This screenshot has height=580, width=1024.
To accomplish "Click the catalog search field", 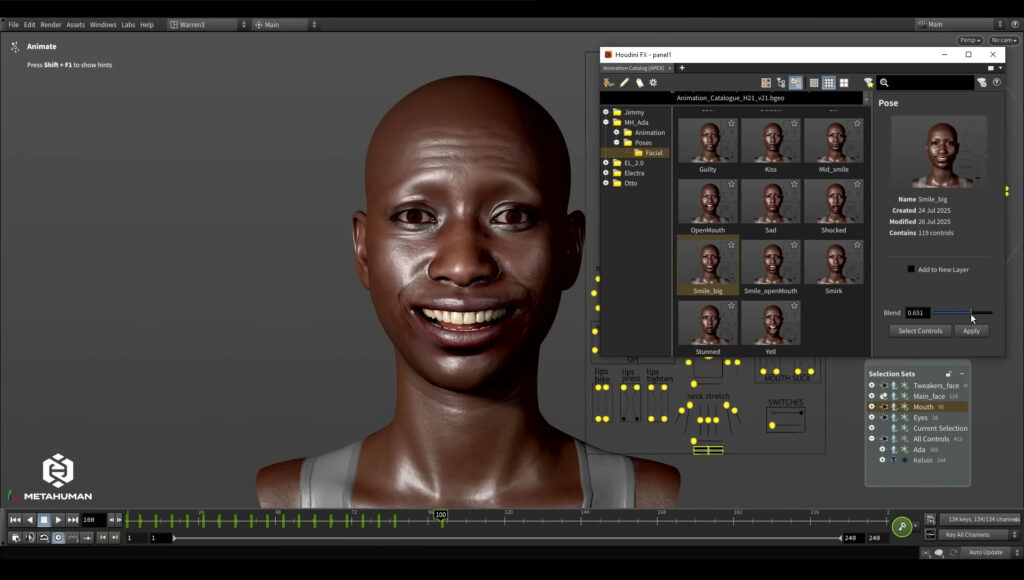I will pyautogui.click(x=925, y=83).
